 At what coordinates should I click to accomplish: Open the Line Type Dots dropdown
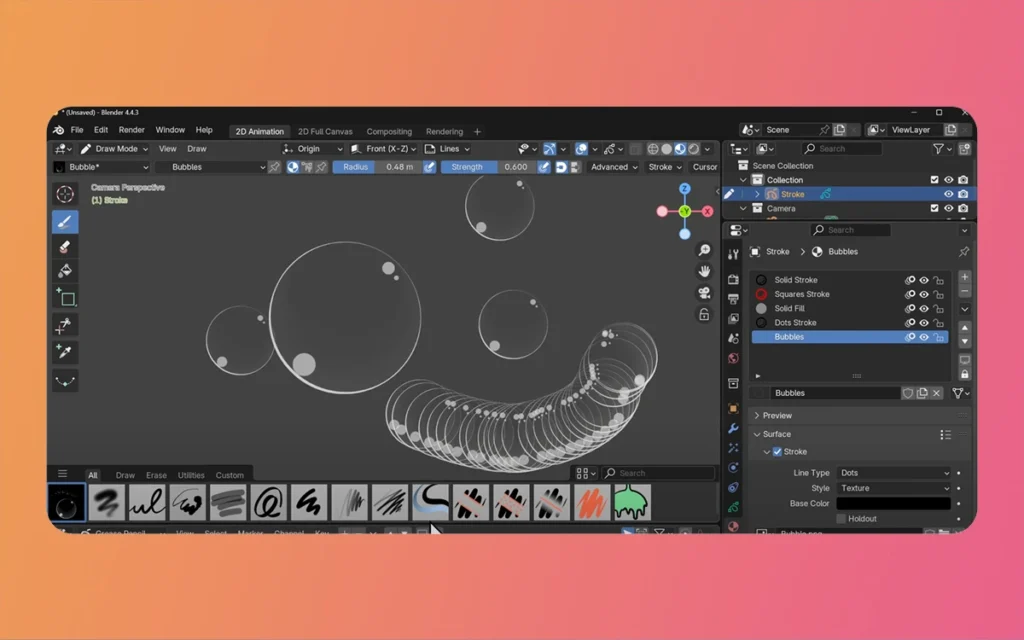(x=893, y=473)
